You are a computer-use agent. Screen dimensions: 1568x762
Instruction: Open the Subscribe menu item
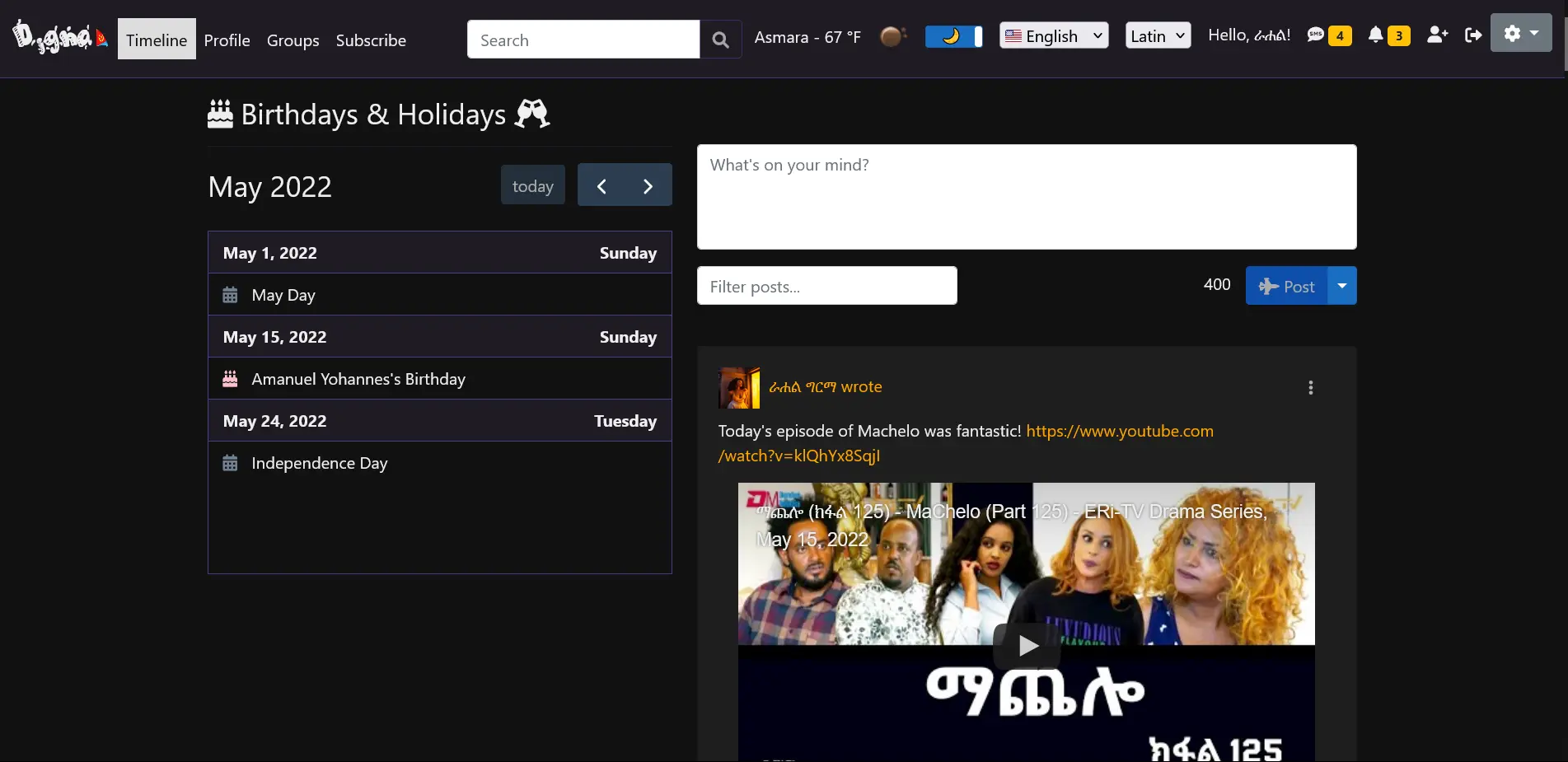pos(371,40)
